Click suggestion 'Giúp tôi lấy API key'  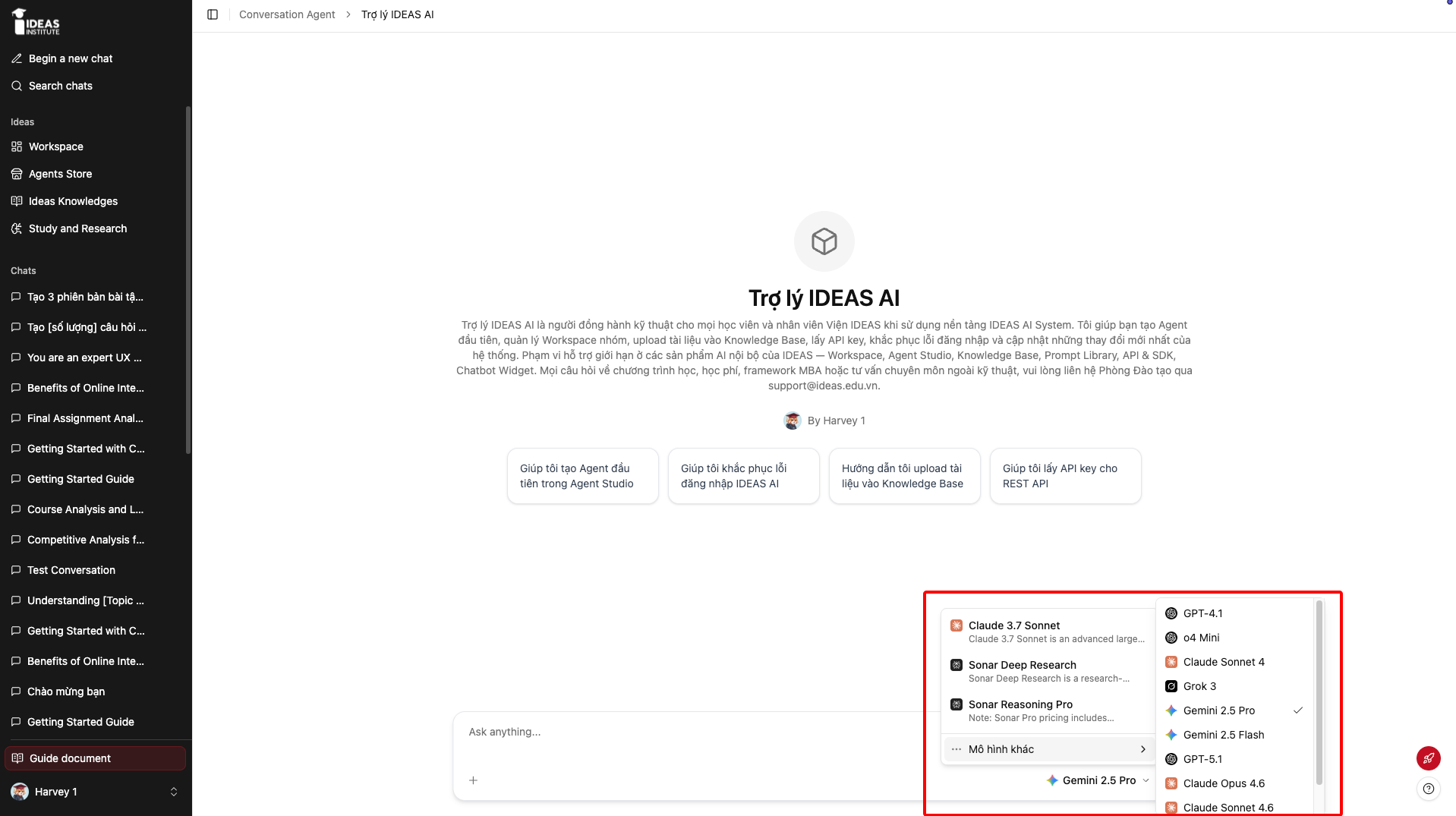[1065, 476]
